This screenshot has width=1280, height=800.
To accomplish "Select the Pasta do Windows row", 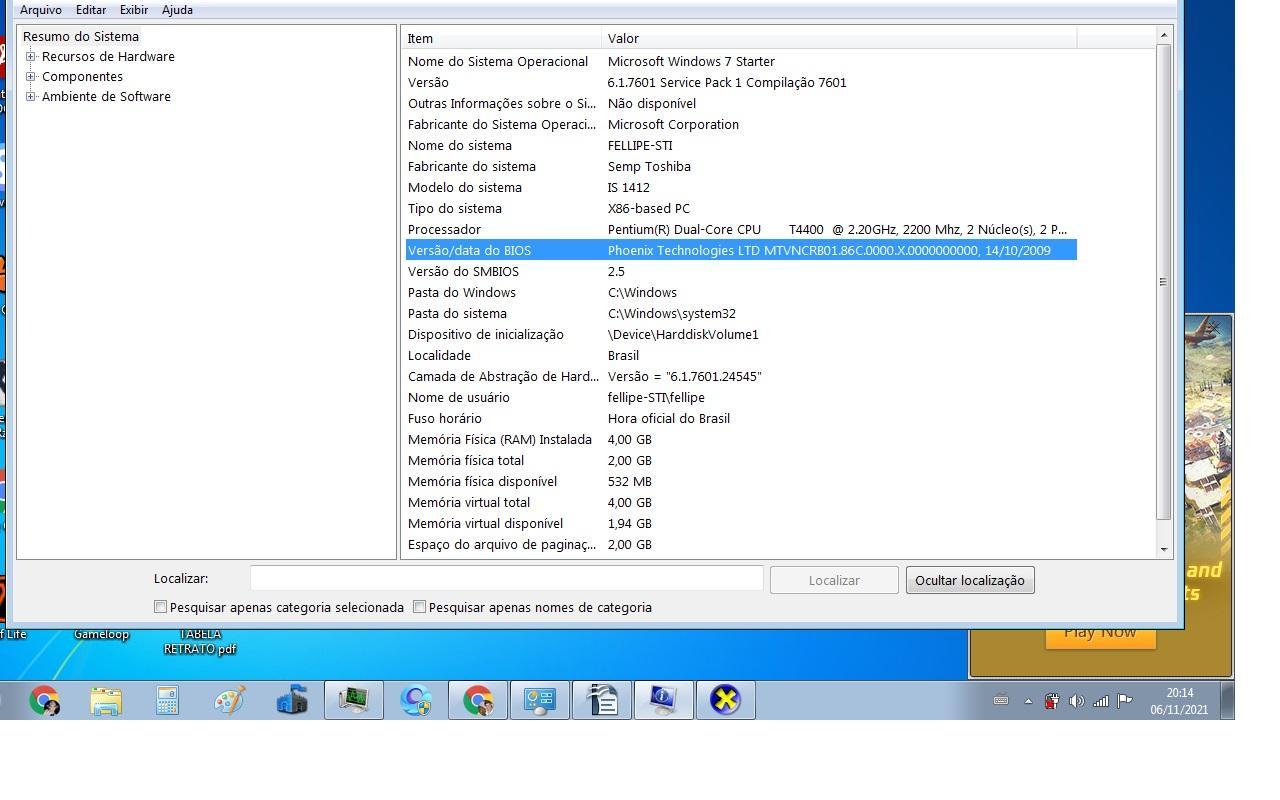I will tap(741, 292).
